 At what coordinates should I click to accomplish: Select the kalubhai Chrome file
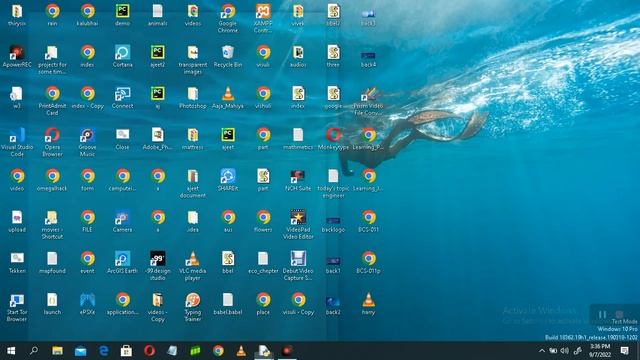[87, 11]
